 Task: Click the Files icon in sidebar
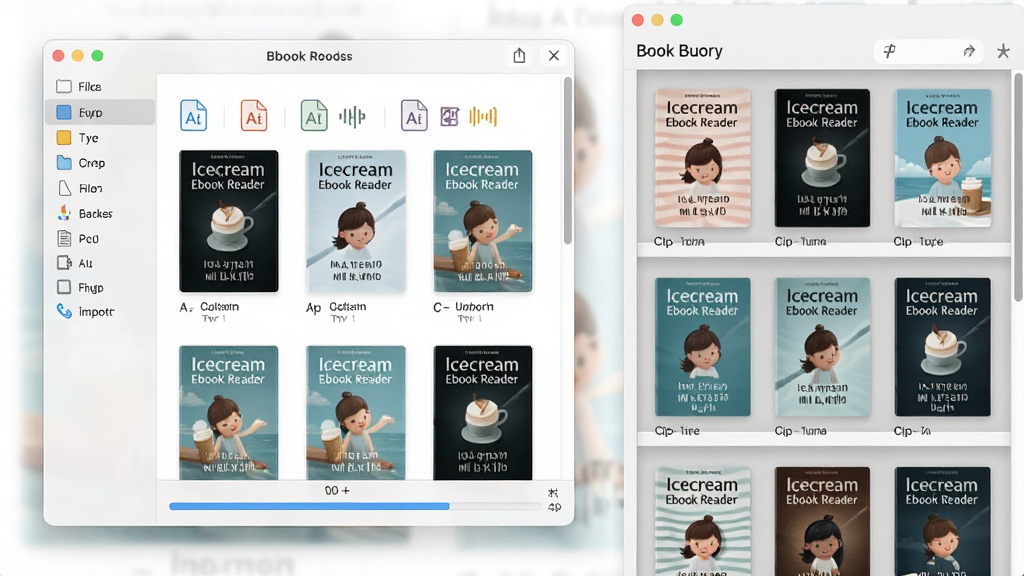(63, 86)
